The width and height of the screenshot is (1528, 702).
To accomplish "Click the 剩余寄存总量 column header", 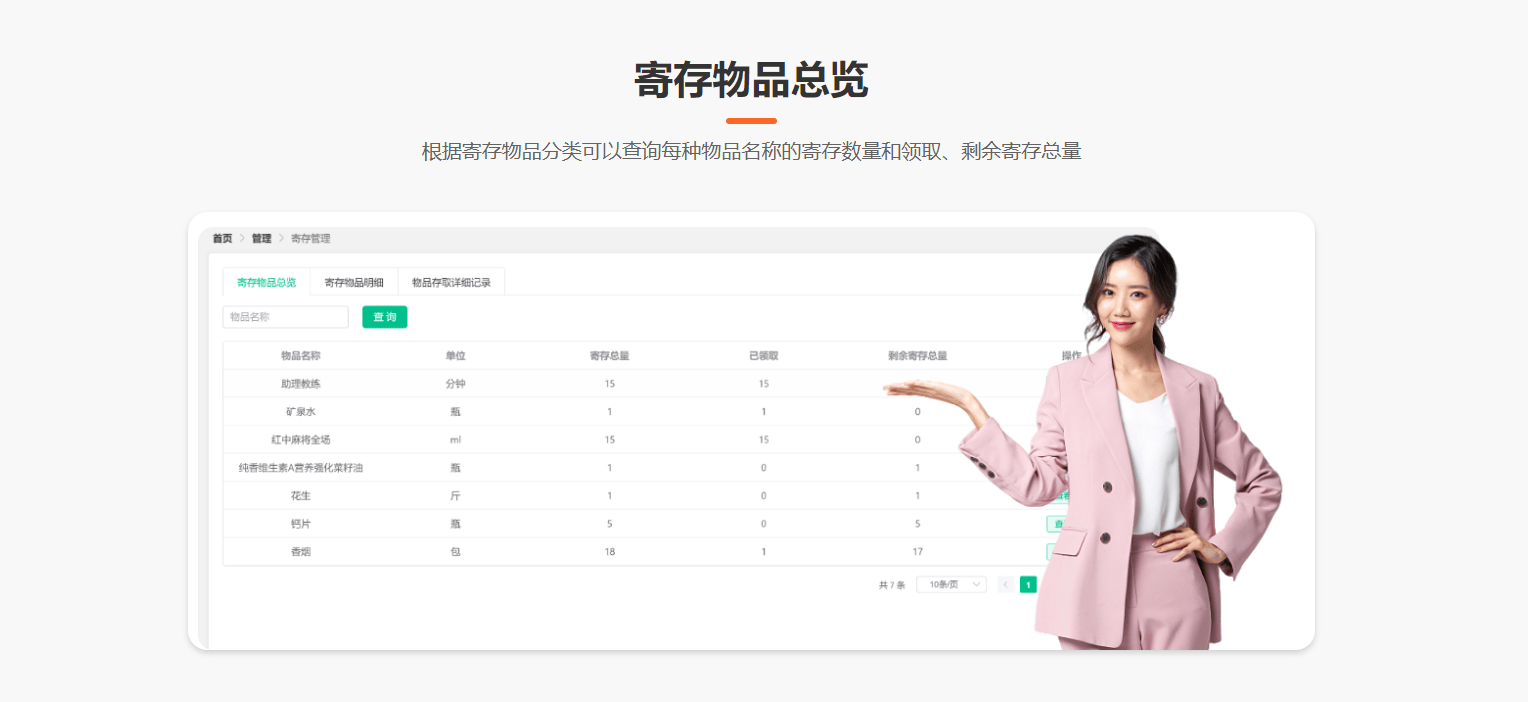I will pyautogui.click(x=917, y=356).
